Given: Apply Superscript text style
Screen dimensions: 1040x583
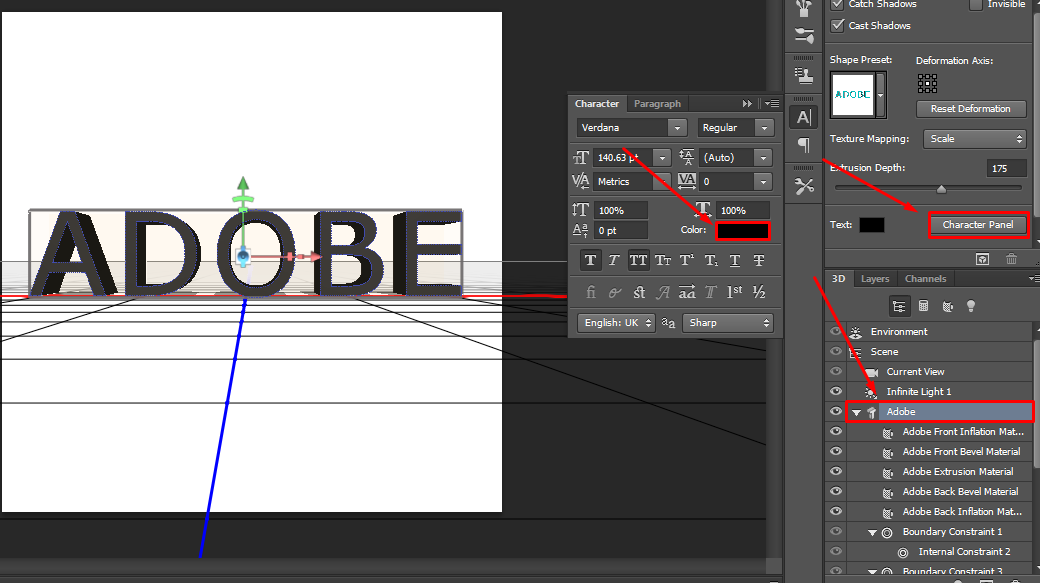Looking at the screenshot, I should pos(686,261).
